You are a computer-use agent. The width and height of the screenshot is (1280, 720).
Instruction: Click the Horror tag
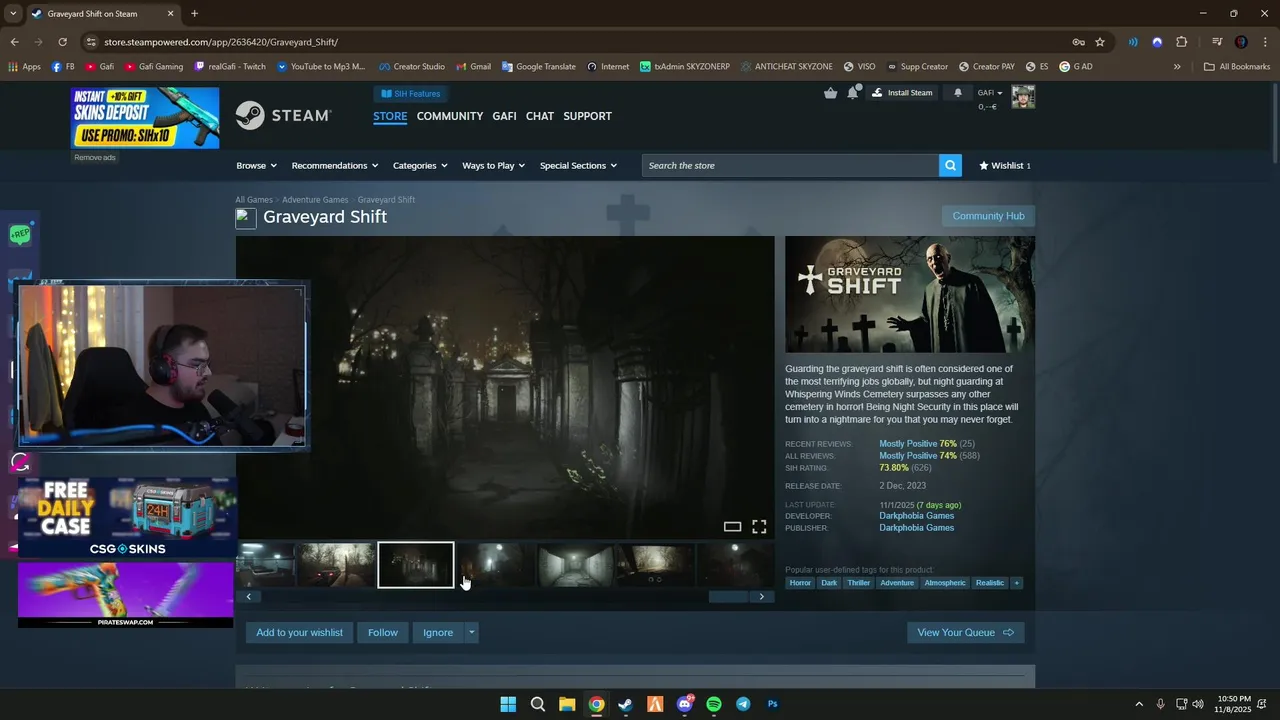pos(800,583)
